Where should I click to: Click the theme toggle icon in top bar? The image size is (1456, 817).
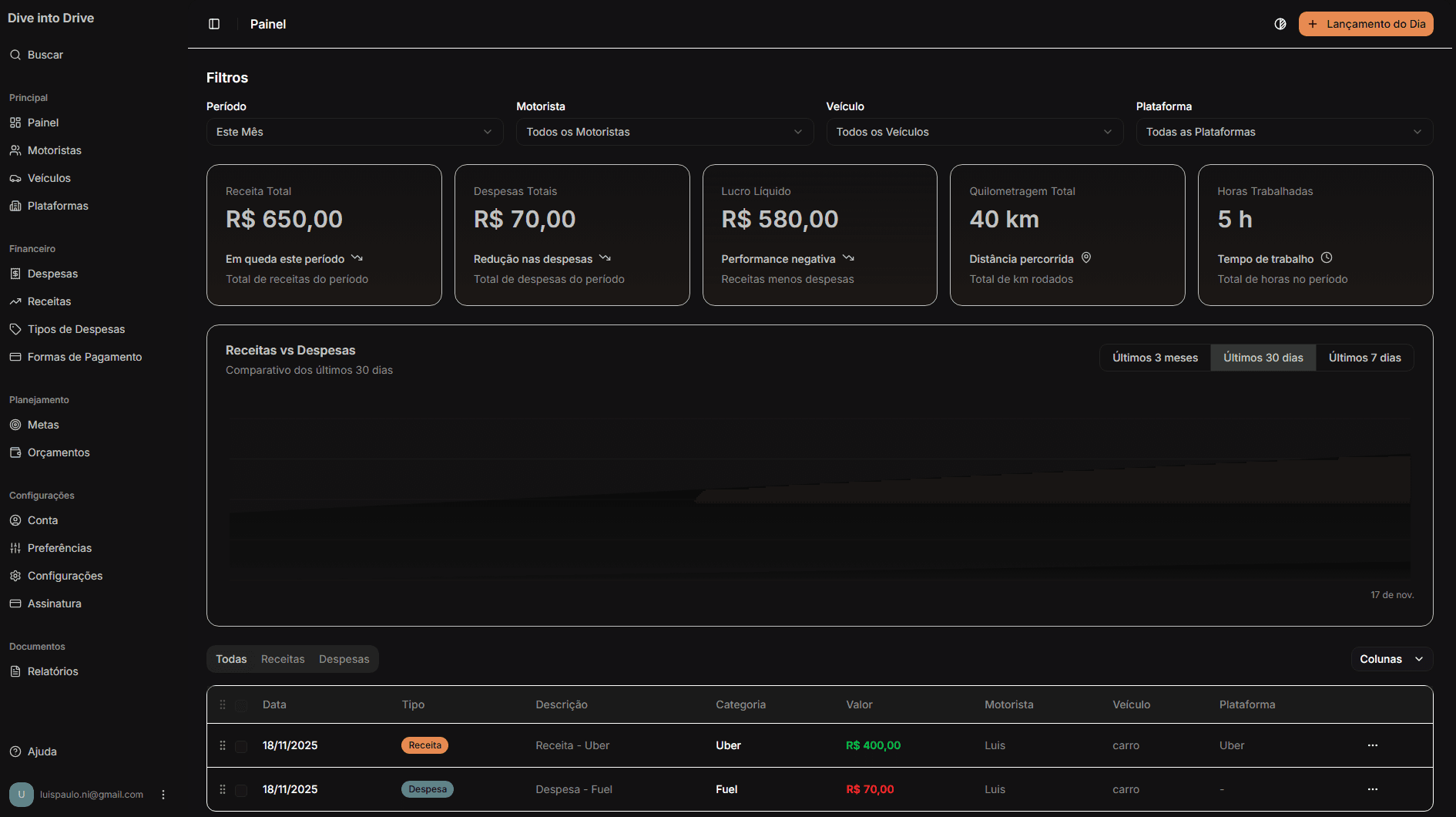1280,24
